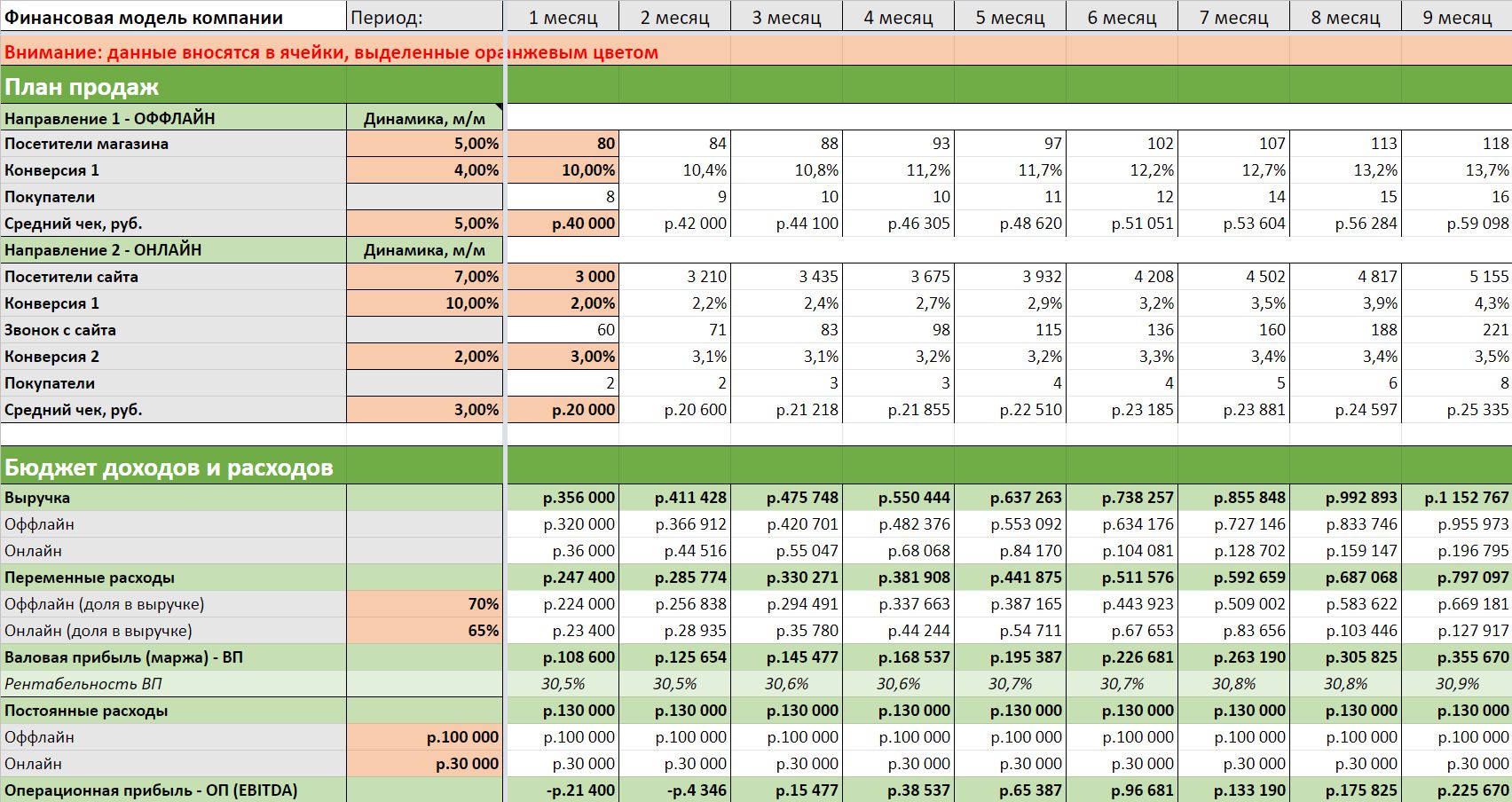Edit 'Конверсия 2' dynamics value 2,00%

425,357
